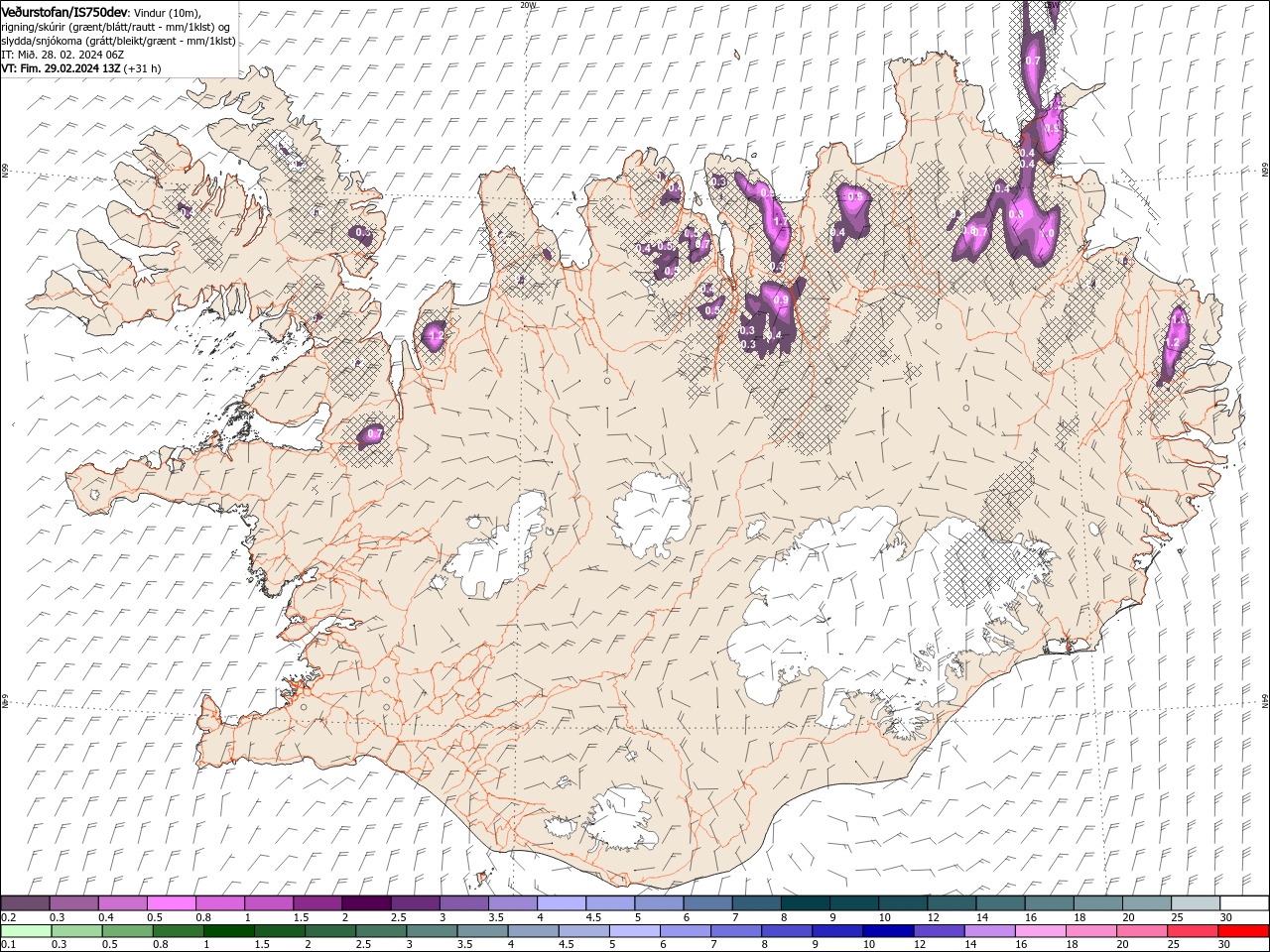Select the light periwinkle bottom-row swatch starting at 6
The width and height of the screenshot is (1270, 952).
coord(685,931)
